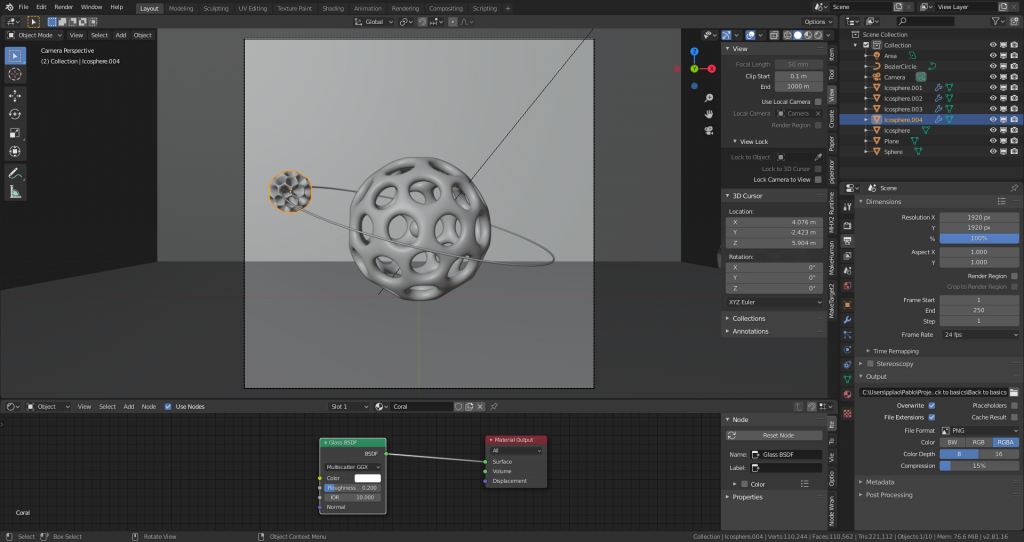Screen dimensions: 1024x542
Task: Select the Measure tool
Action: [15, 192]
